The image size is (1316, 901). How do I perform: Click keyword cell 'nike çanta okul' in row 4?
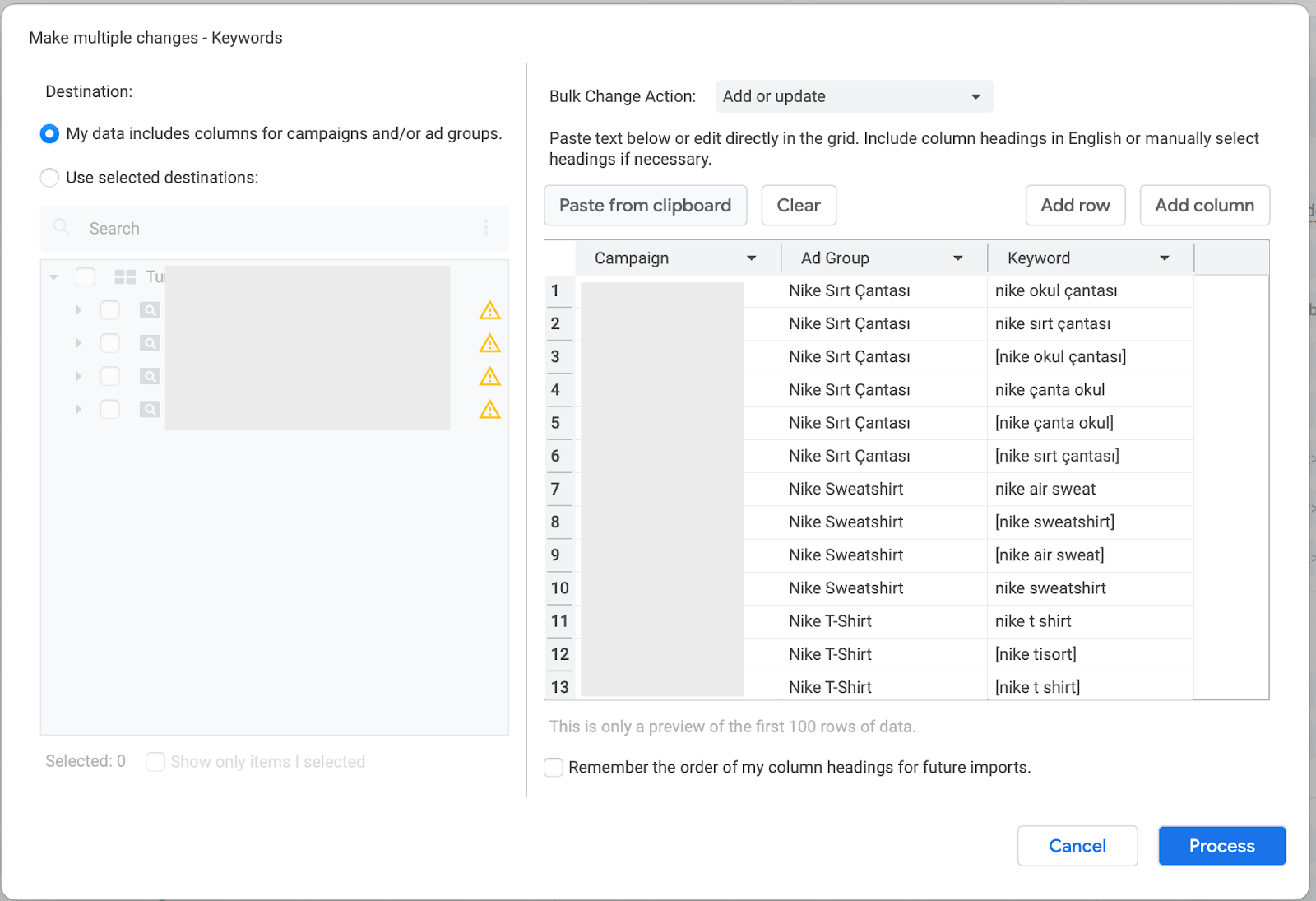1090,390
